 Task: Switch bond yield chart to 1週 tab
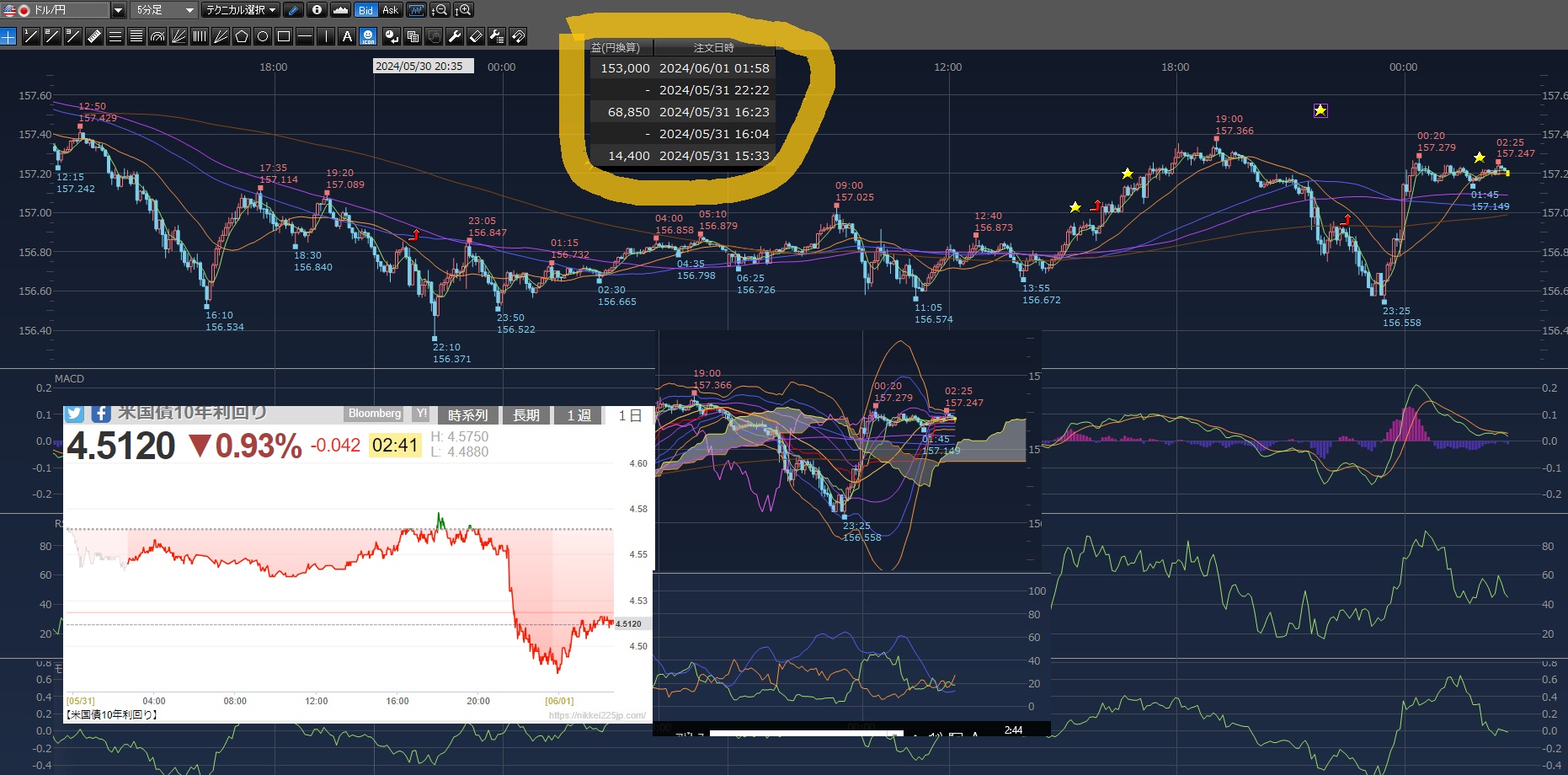[x=579, y=415]
